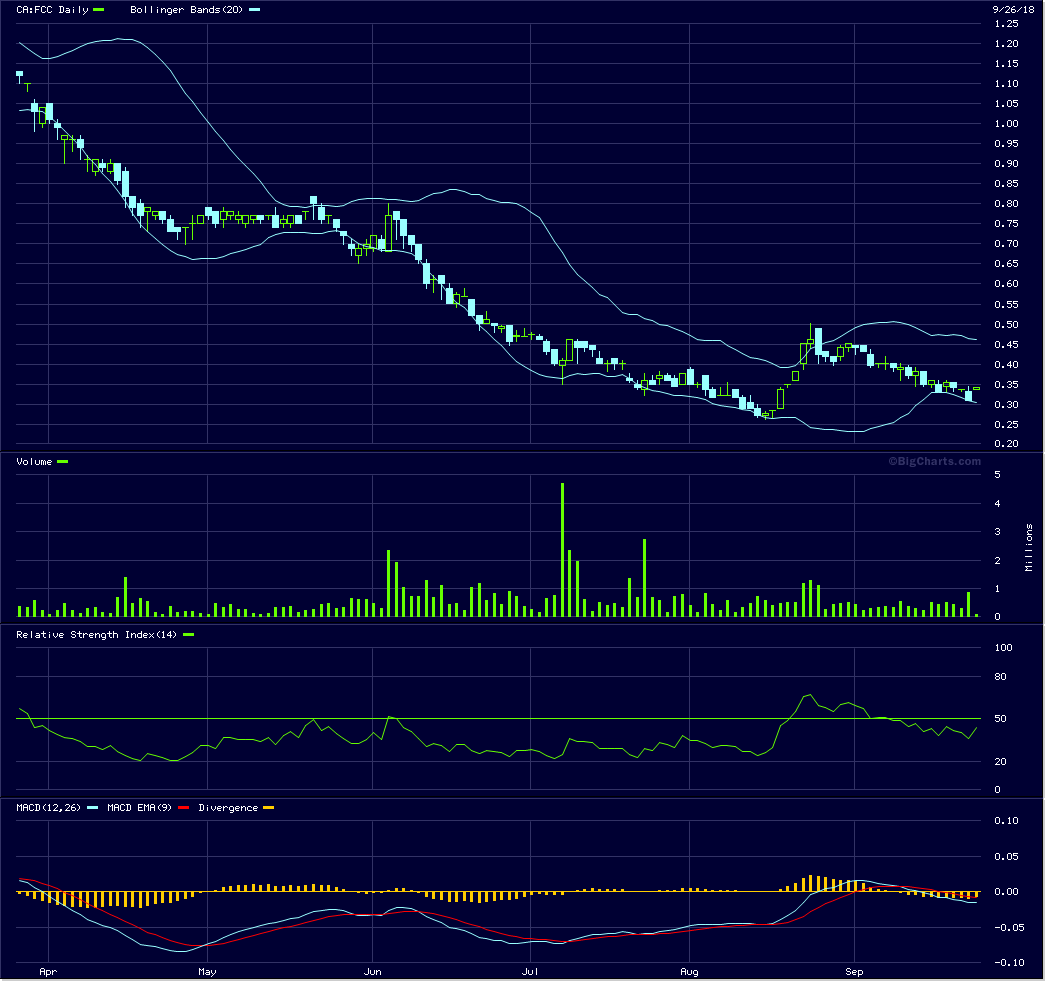This screenshot has height=981, width=1045.
Task: Click the 0.65 price axis value
Action: click(1006, 264)
